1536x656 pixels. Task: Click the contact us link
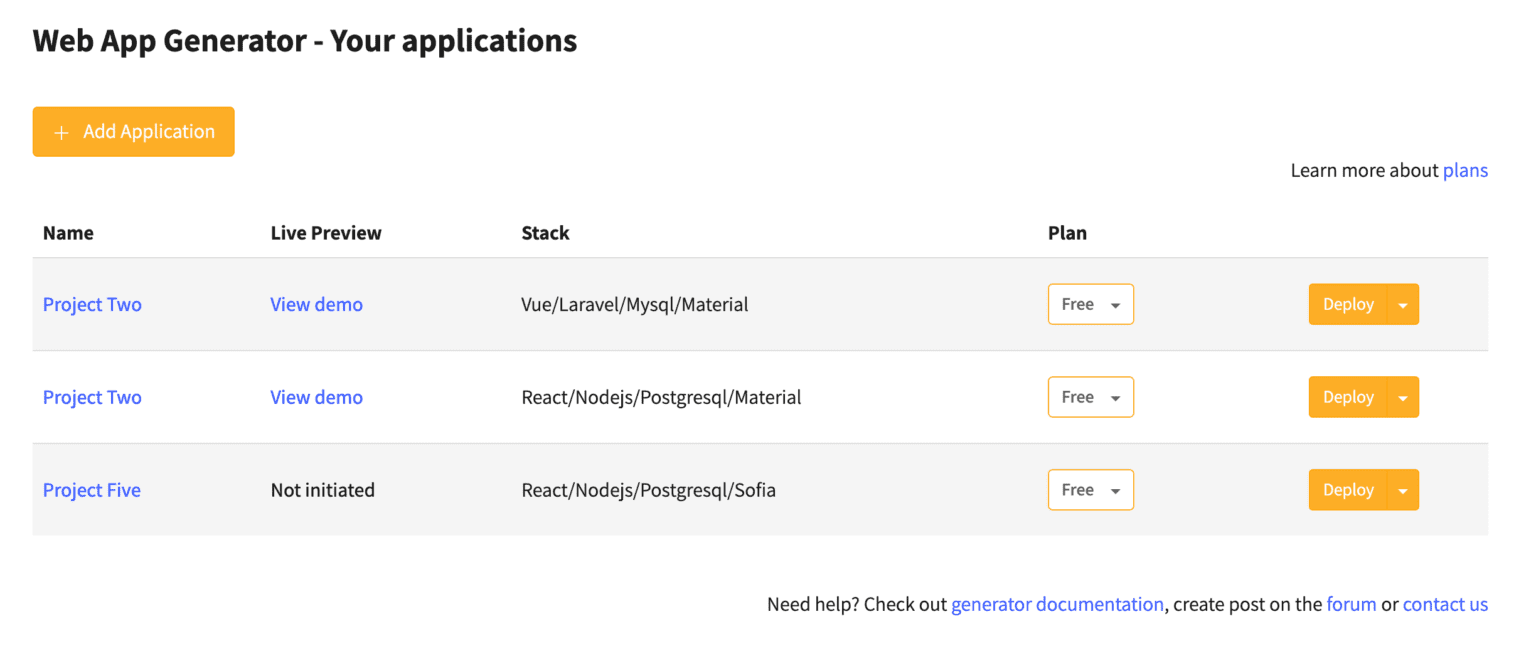point(1445,605)
